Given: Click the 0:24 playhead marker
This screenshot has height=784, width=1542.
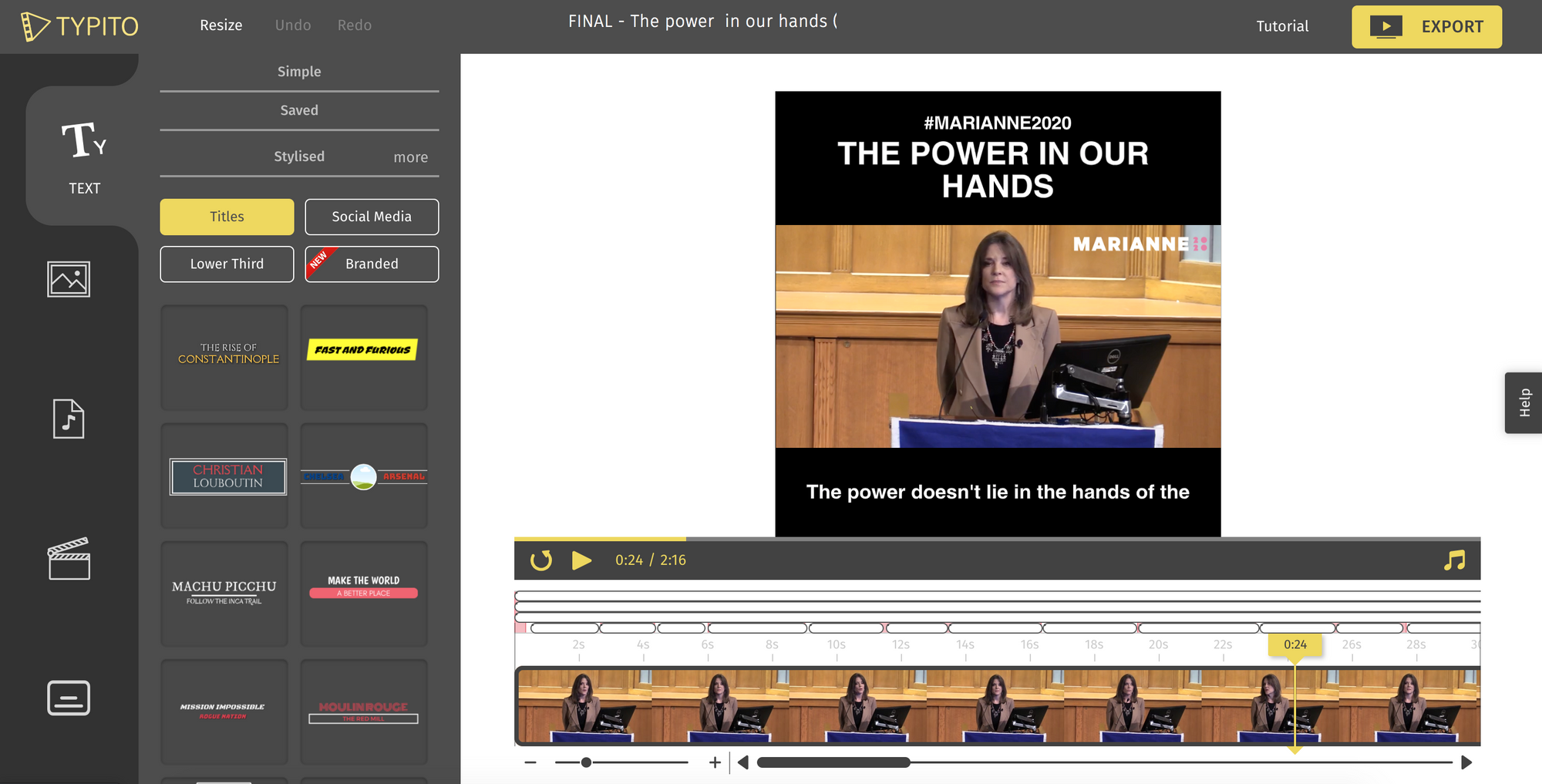Looking at the screenshot, I should [x=1295, y=644].
